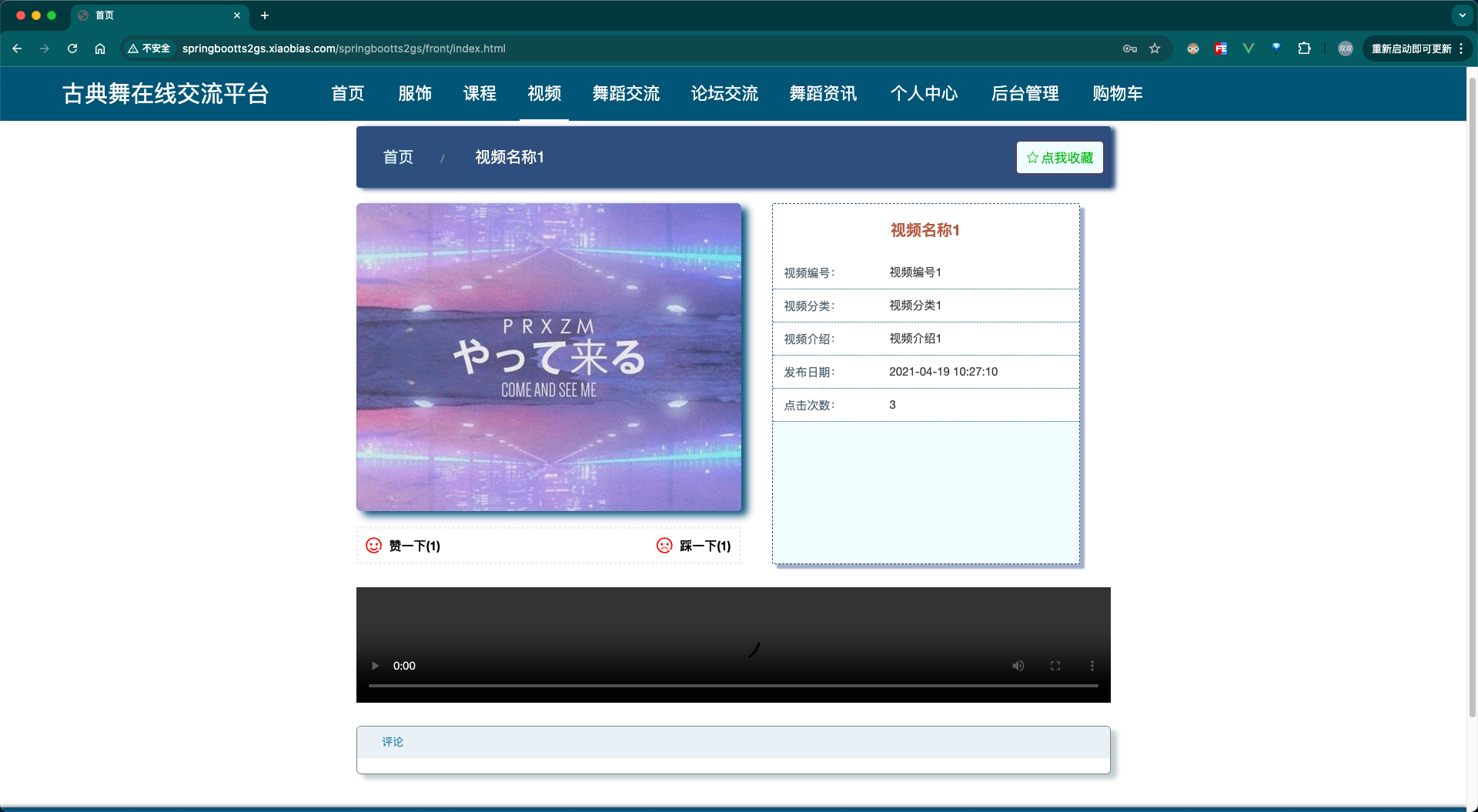Click the 视频名称1 breadcrumb item
Screen dimensions: 1478x812
tap(510, 157)
